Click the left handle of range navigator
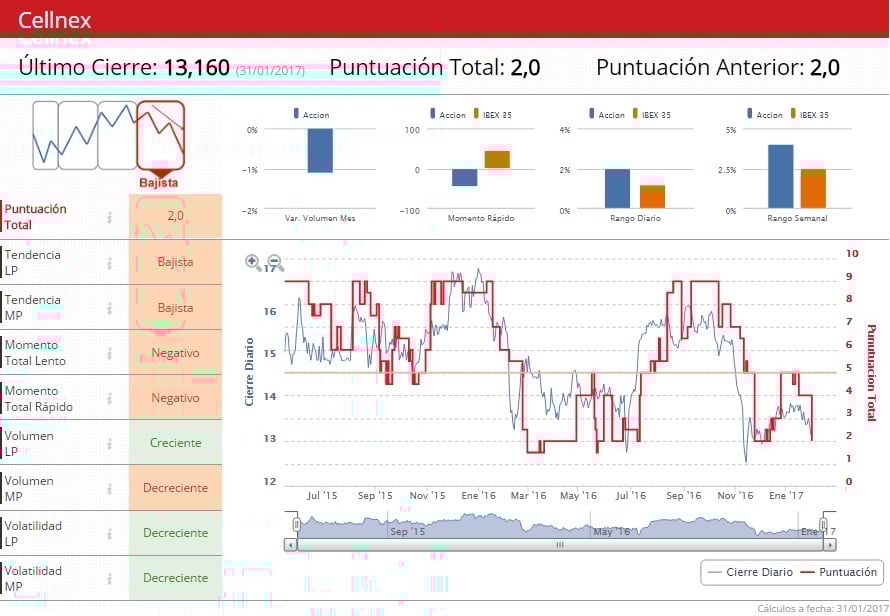Image resolution: width=890 pixels, height=616 pixels. click(x=296, y=524)
